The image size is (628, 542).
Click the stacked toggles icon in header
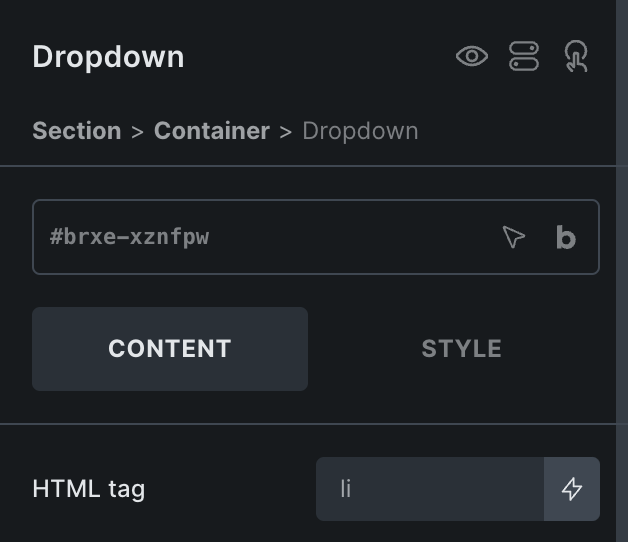[x=524, y=56]
